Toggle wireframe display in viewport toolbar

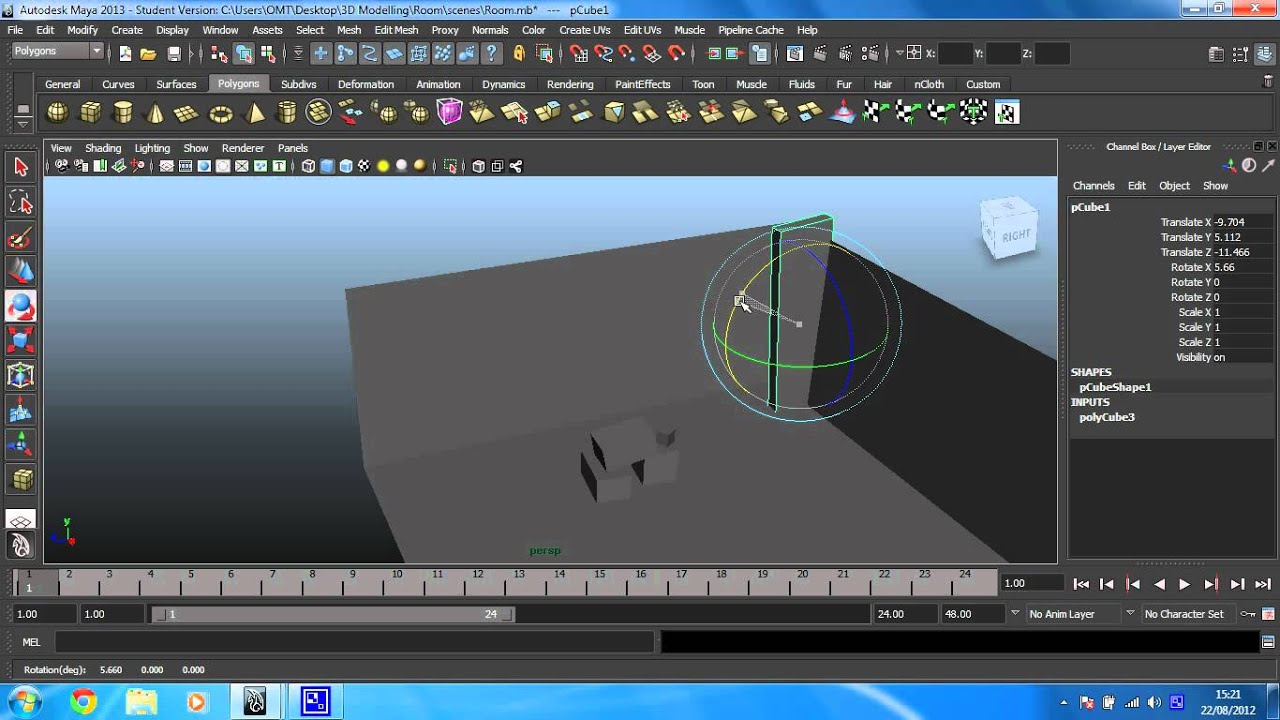click(308, 166)
